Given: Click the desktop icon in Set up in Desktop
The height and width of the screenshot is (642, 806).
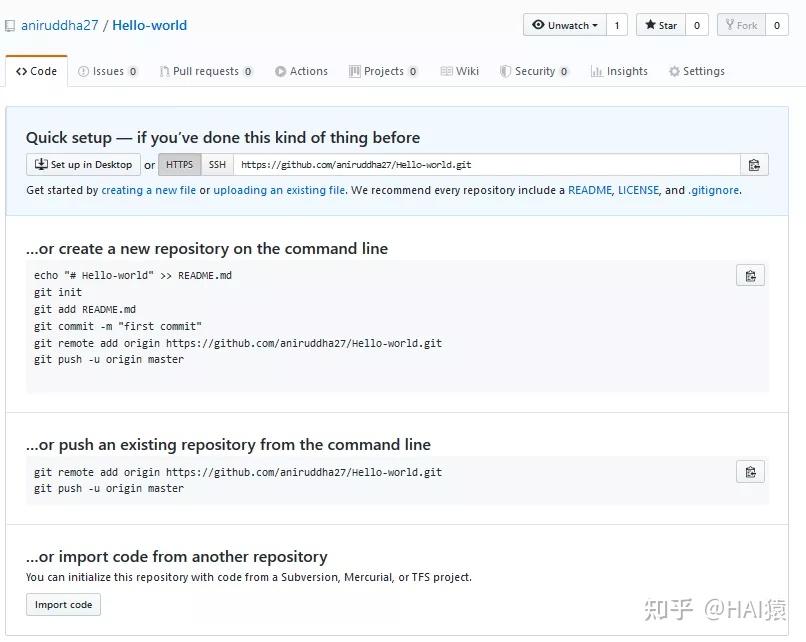Looking at the screenshot, I should 39,164.
